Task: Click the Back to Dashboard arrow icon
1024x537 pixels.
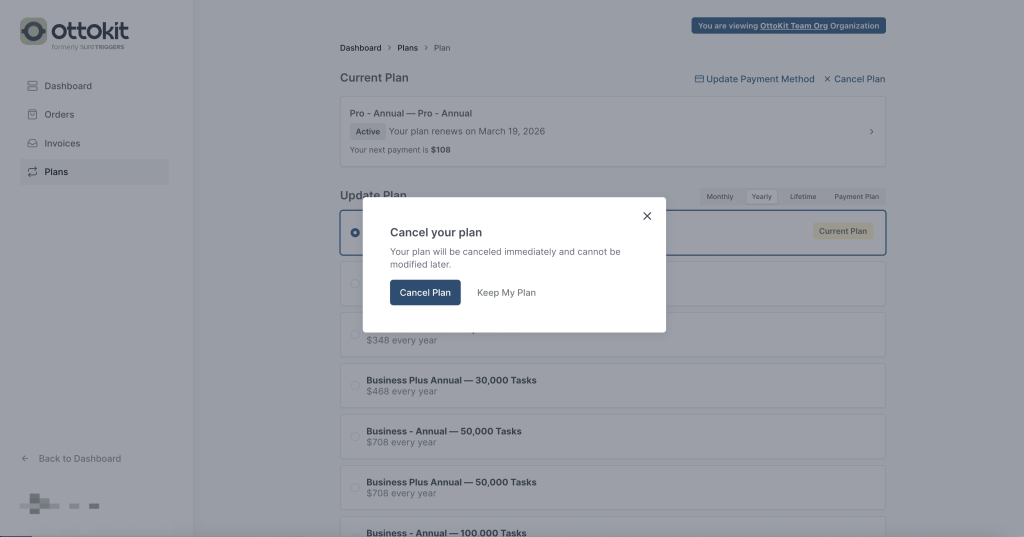Action: tap(26, 459)
